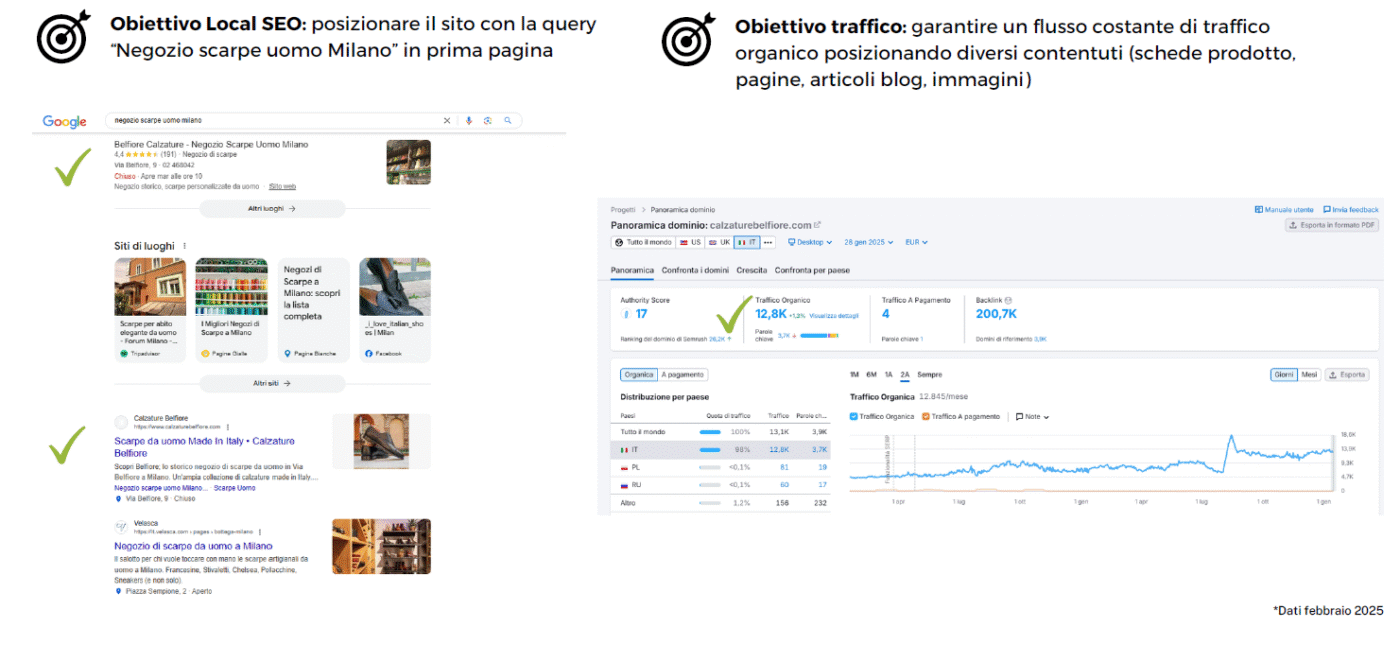The height and width of the screenshot is (645, 1400).
Task: Open the Tripadvisor 'Scarpe per abito elegante' card
Action: pyautogui.click(x=150, y=310)
